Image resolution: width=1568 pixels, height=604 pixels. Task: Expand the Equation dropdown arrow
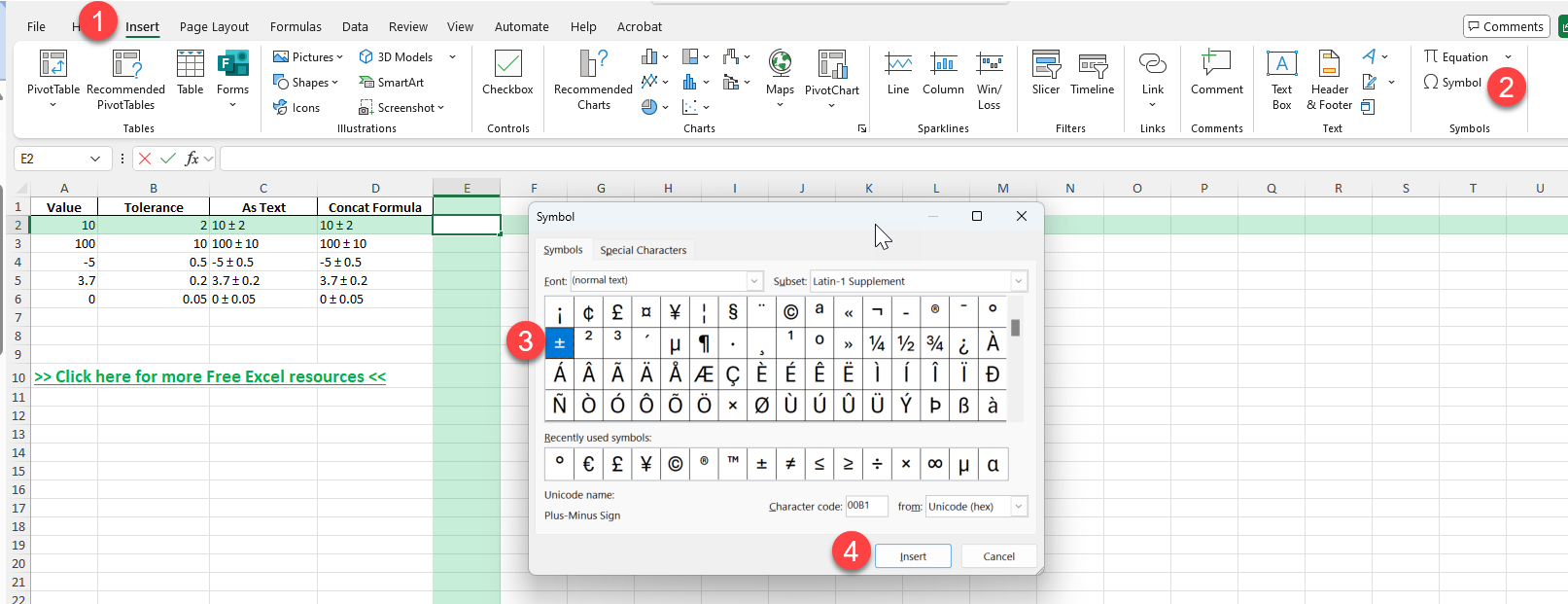point(1509,57)
